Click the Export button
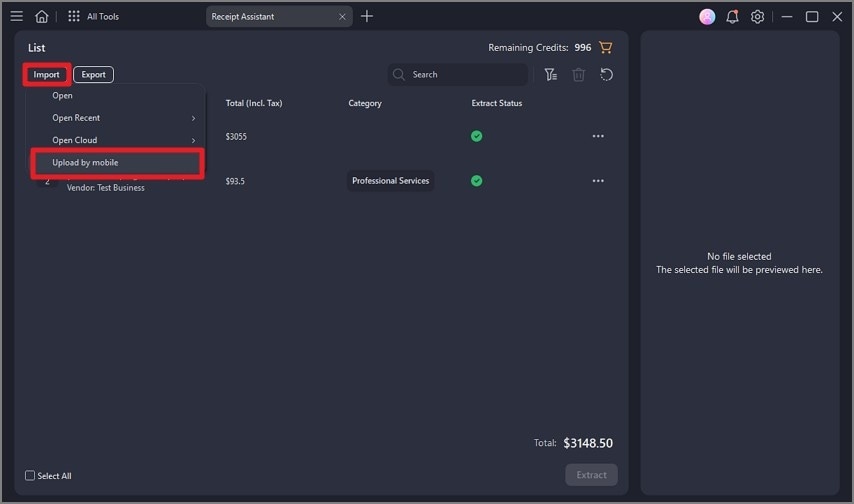Screen dimensions: 854x504 [x=93, y=75]
